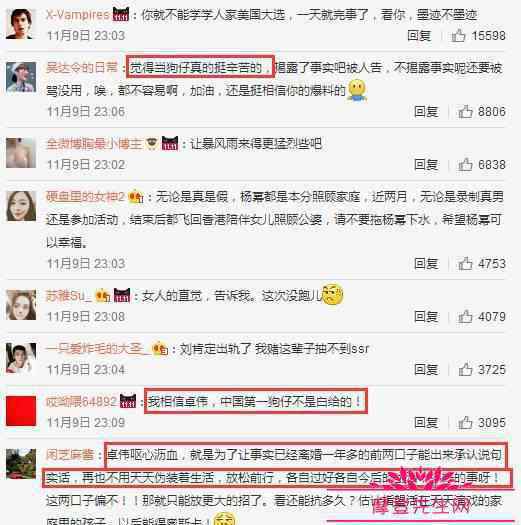Click the solid red square avatar
The image size is (521, 525).
coord(21,411)
